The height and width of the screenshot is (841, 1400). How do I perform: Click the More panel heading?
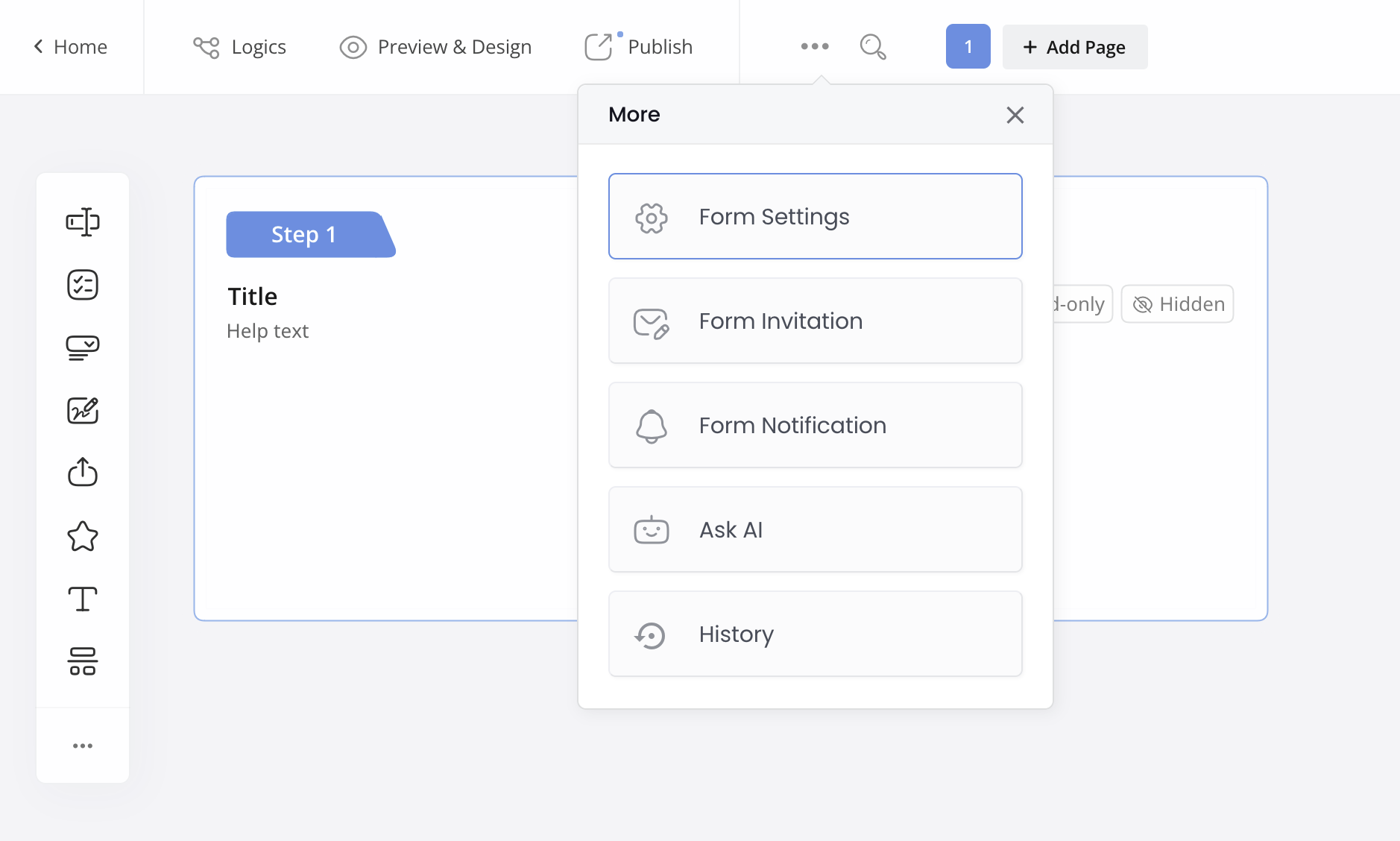pos(634,114)
